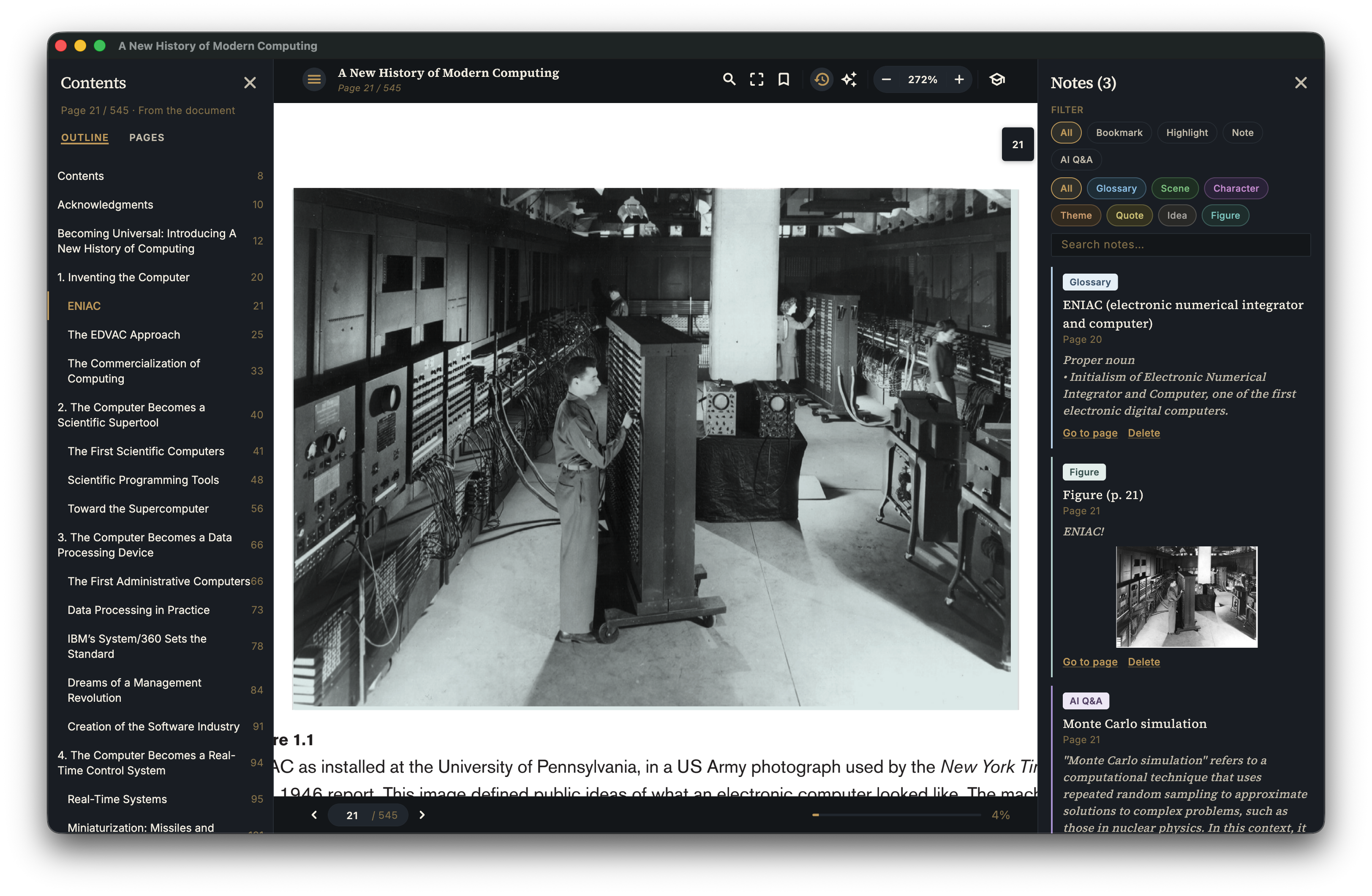The image size is (1372, 896).
Task: Open the AI sparkle assistant icon
Action: 849,79
